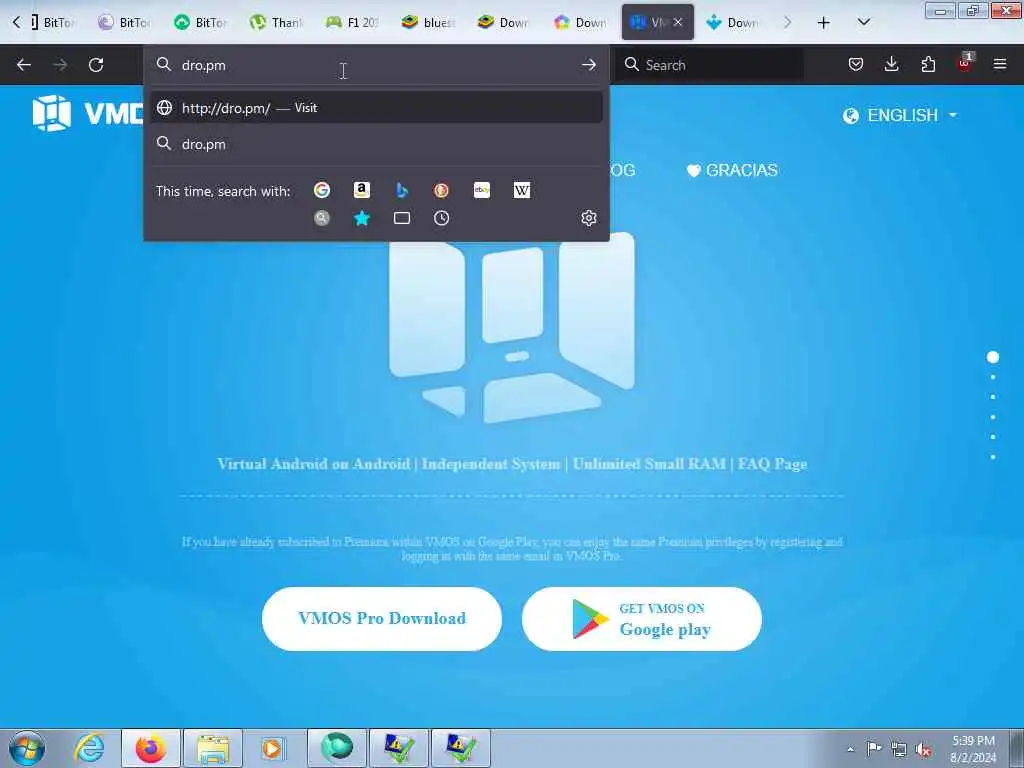
Task: Open File Explorer from the taskbar
Action: point(213,748)
